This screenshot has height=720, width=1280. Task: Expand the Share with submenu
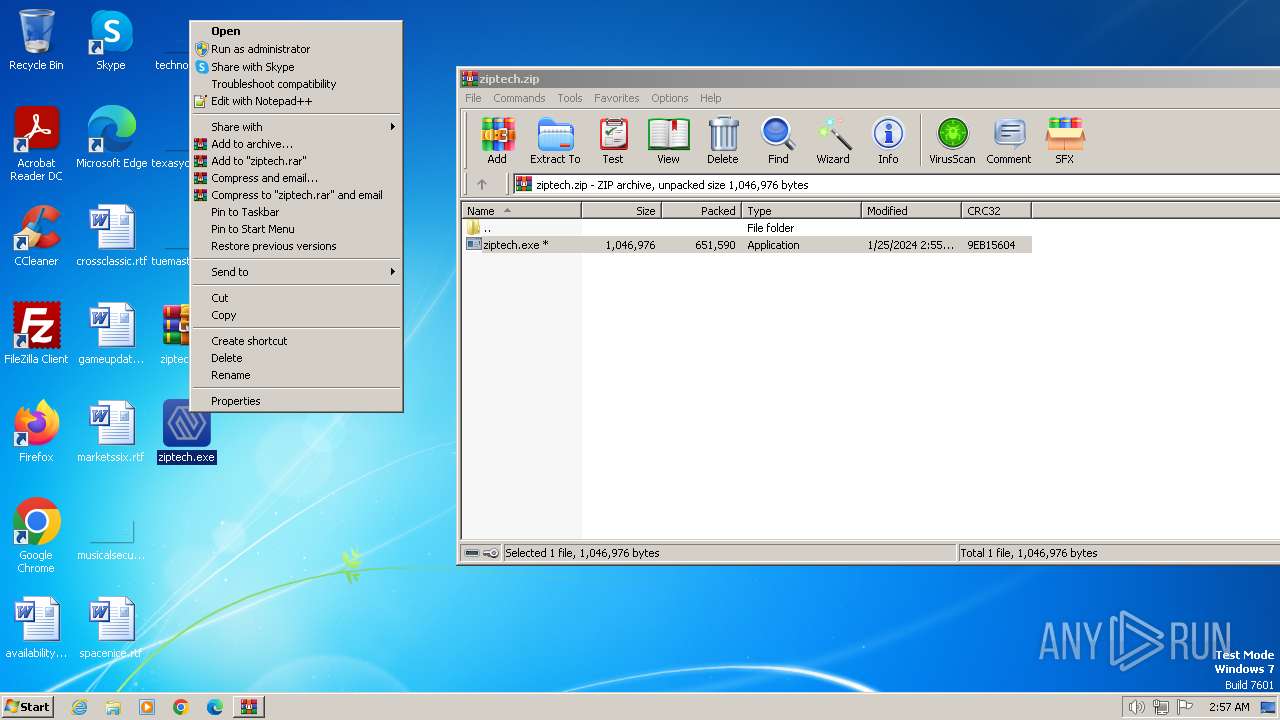[296, 127]
